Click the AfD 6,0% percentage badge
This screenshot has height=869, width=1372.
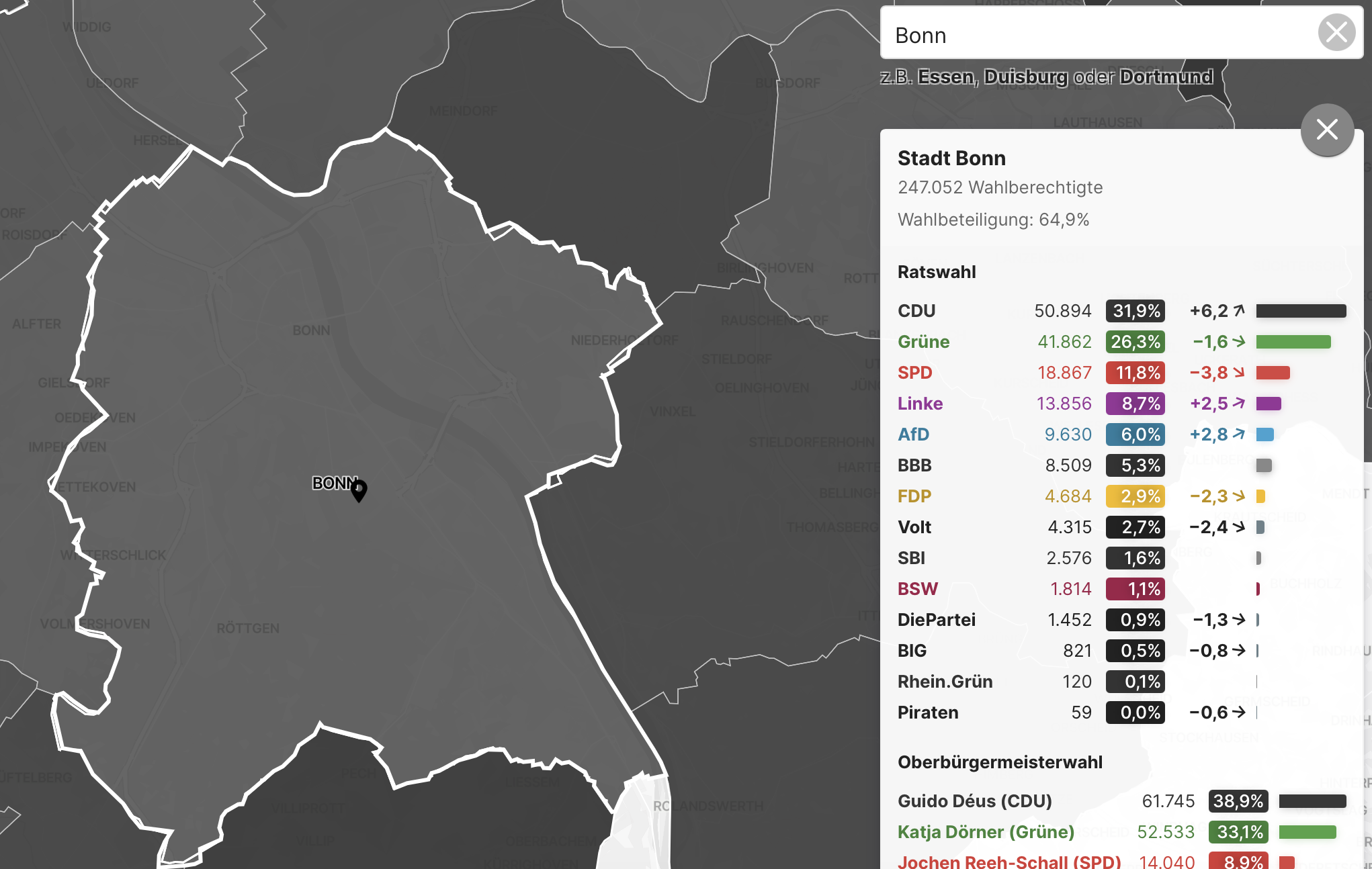click(1135, 434)
